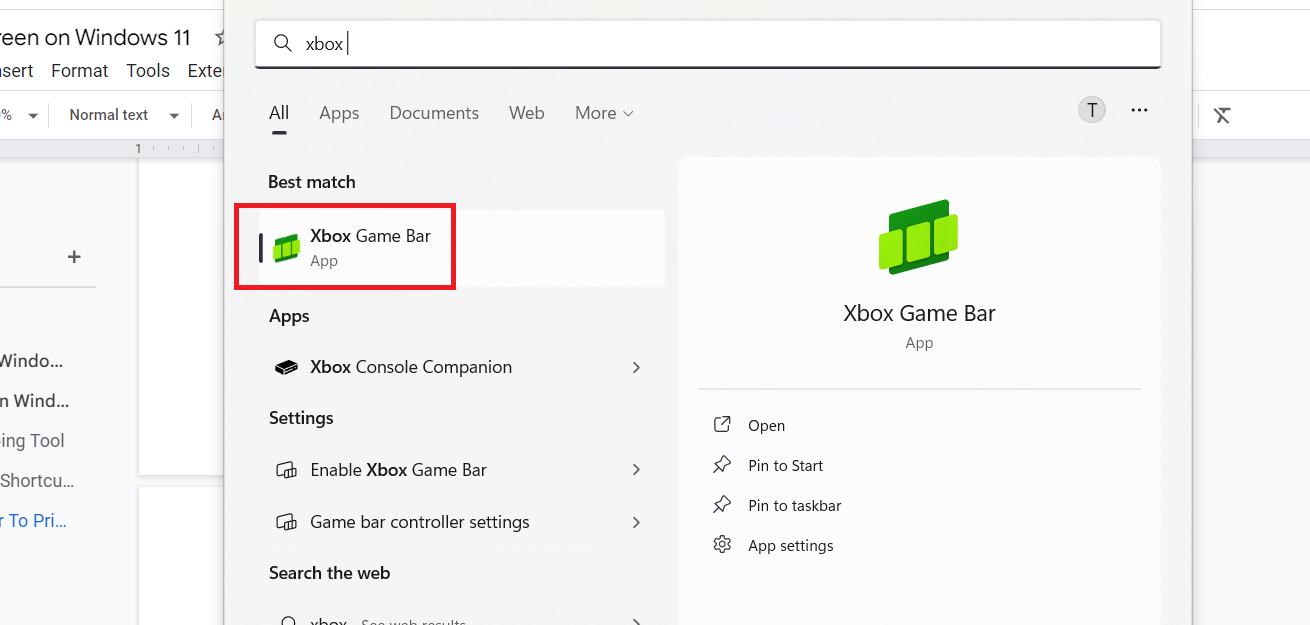1310x625 pixels.
Task: Open the Extensions menu in Google Docs
Action: coord(206,71)
